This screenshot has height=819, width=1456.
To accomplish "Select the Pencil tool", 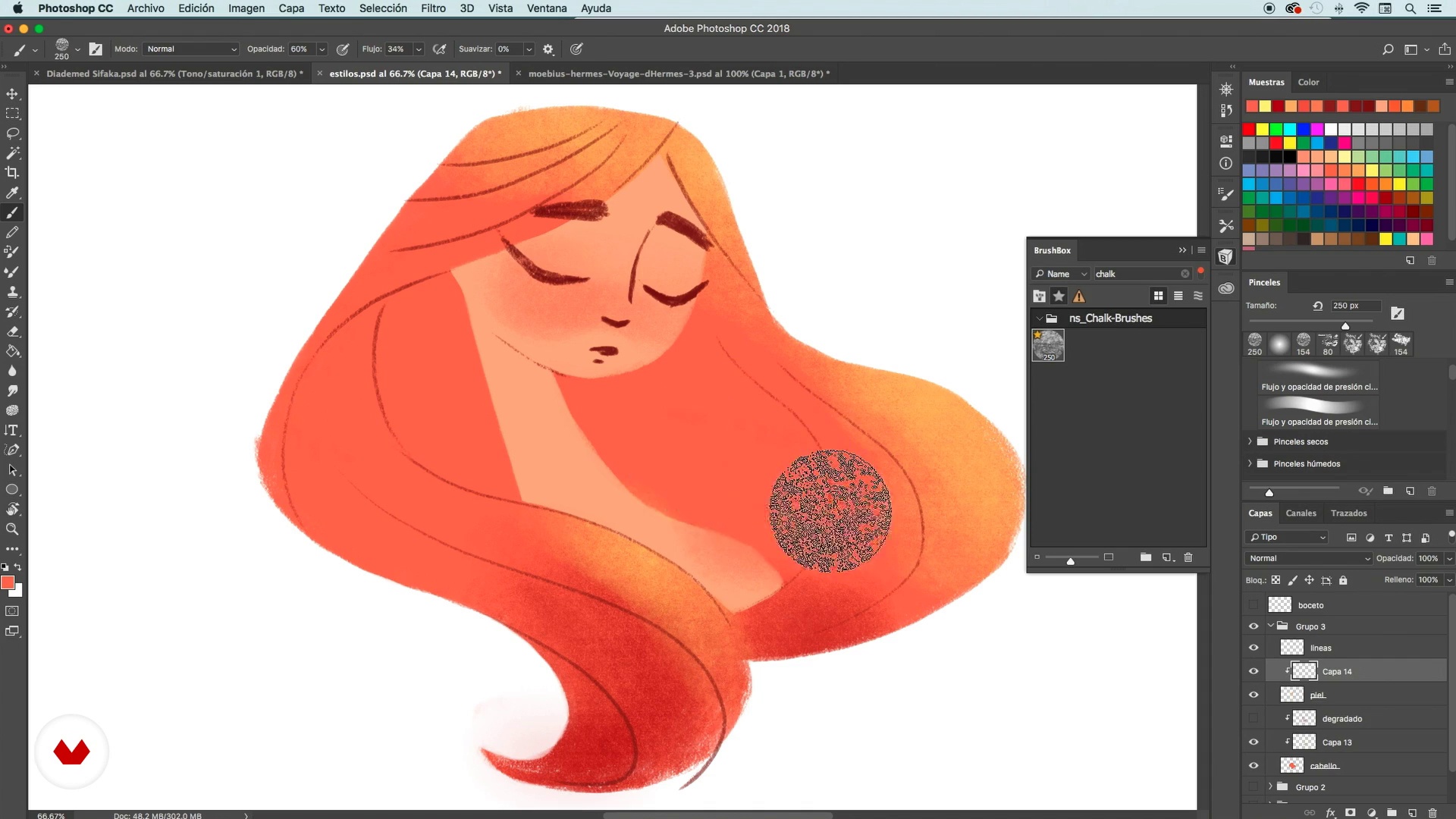I will [12, 232].
